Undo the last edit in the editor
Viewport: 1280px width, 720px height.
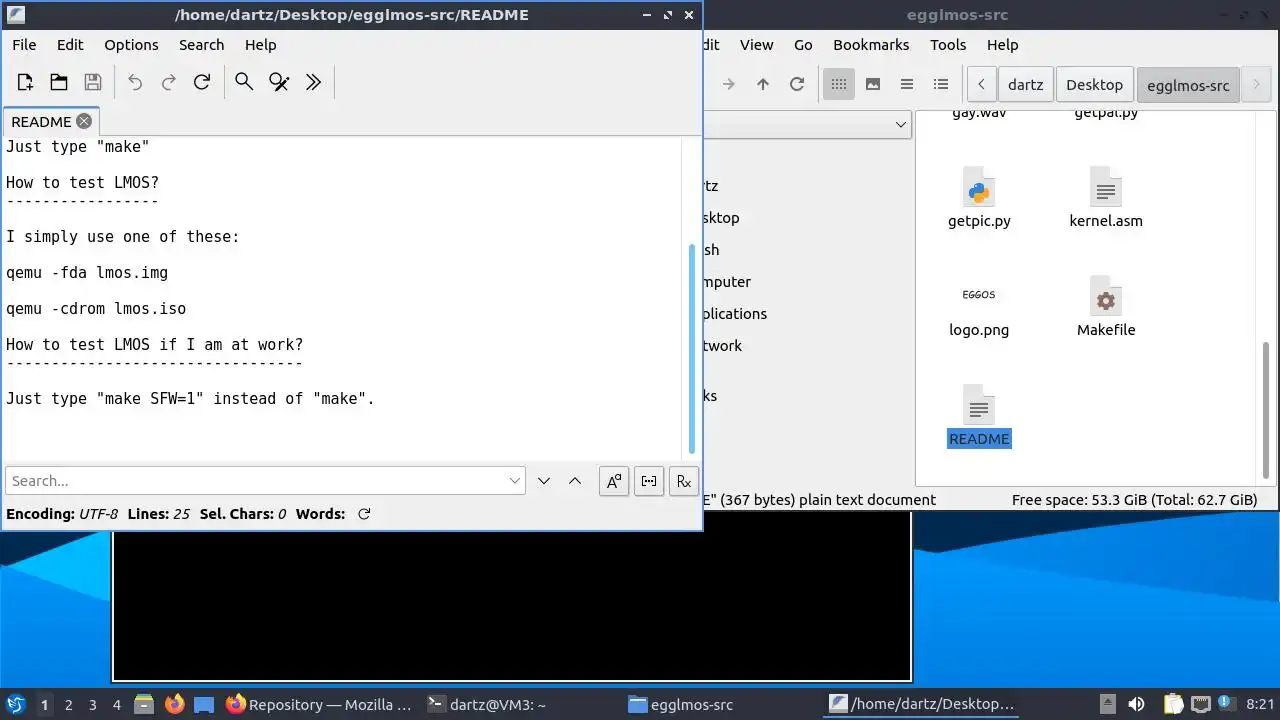click(x=135, y=82)
